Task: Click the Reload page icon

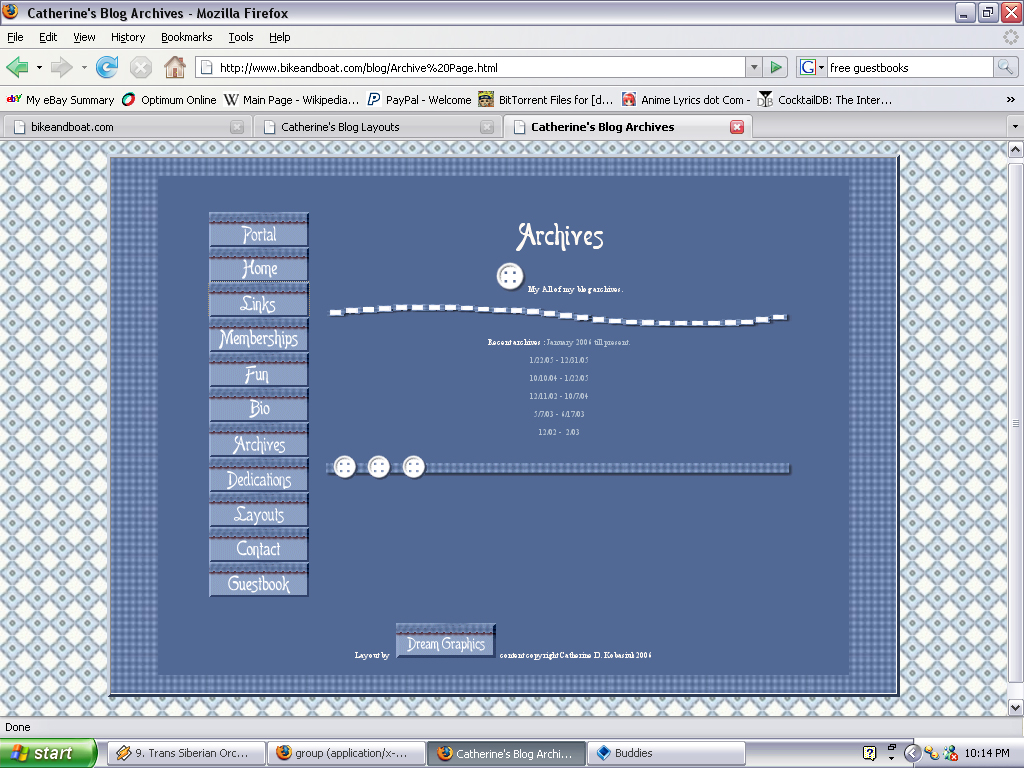Action: click(107, 68)
